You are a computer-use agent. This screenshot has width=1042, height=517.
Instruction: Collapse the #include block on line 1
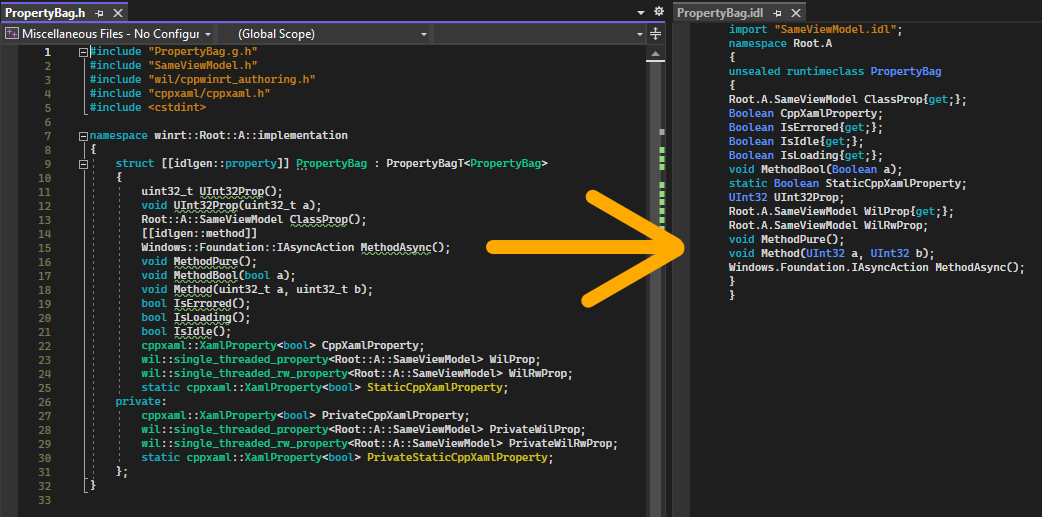click(x=83, y=52)
